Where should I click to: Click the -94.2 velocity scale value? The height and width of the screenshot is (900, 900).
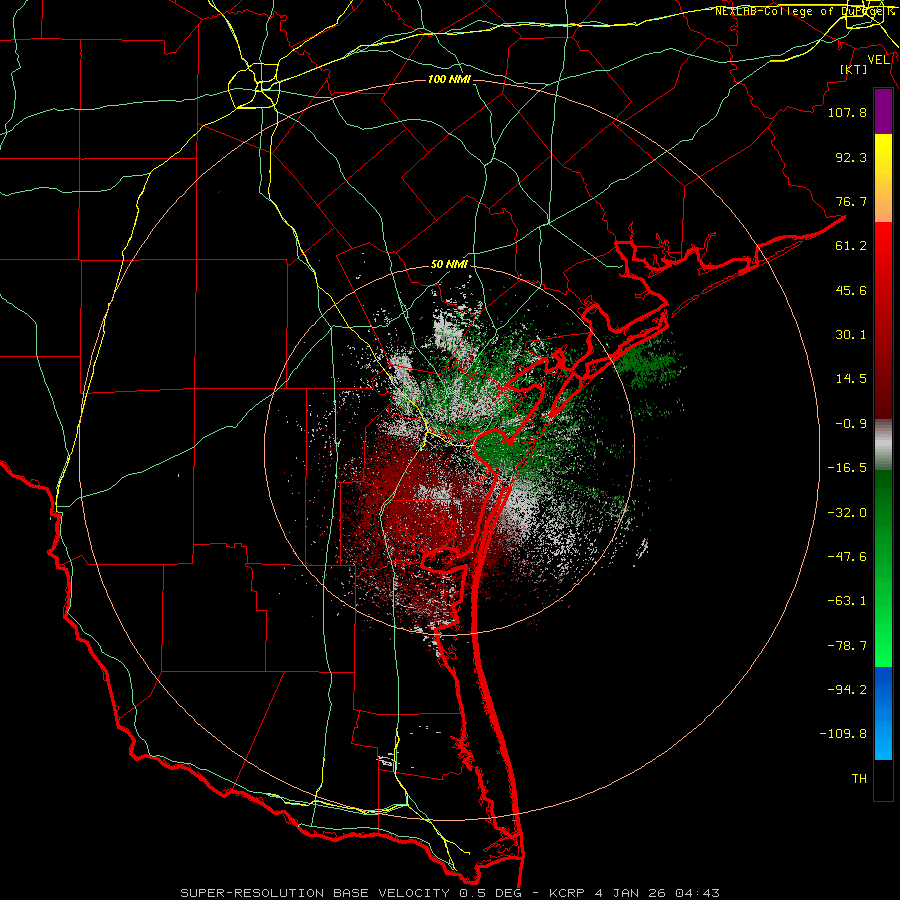(847, 690)
